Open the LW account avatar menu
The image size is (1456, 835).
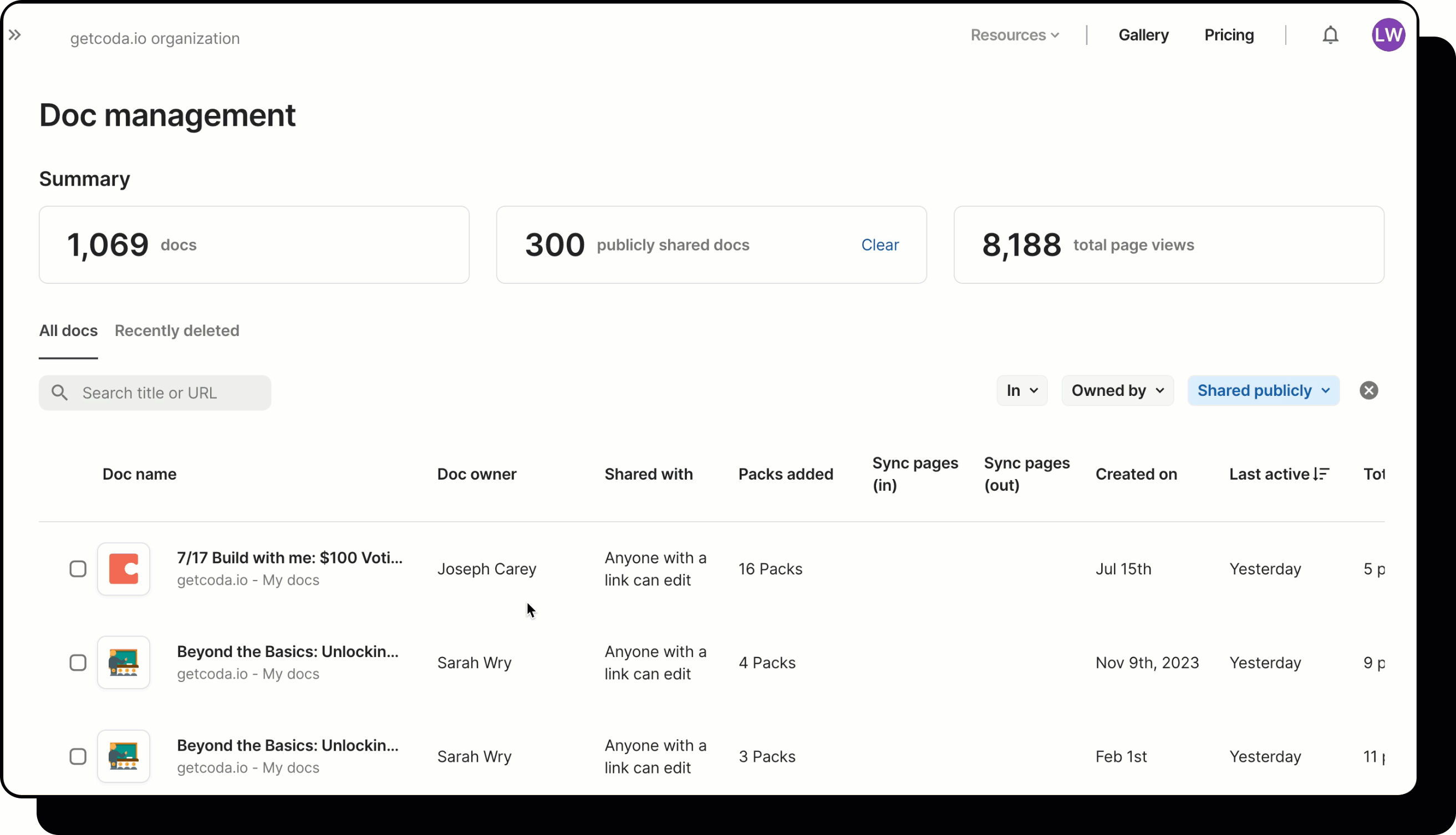point(1388,35)
